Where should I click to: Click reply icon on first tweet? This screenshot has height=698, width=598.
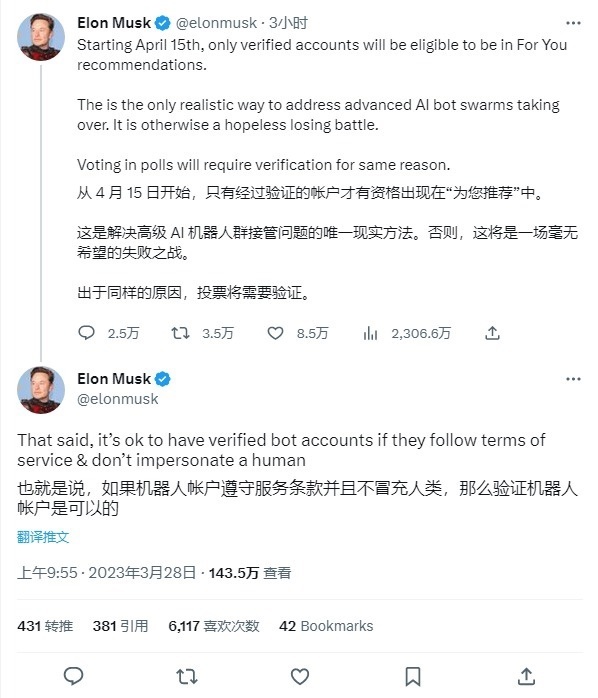86,333
